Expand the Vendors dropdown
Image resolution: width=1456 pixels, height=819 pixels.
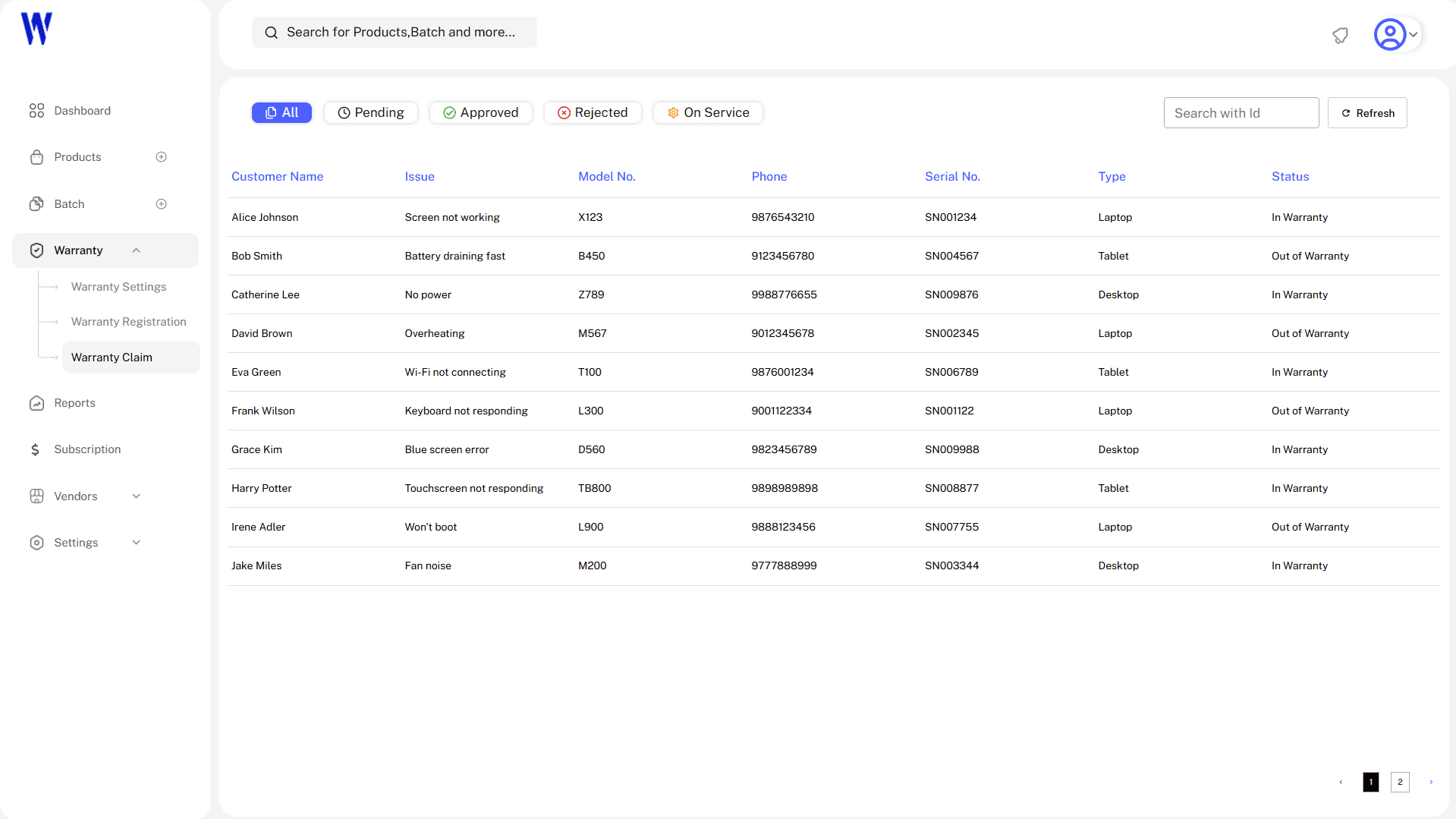(x=136, y=496)
